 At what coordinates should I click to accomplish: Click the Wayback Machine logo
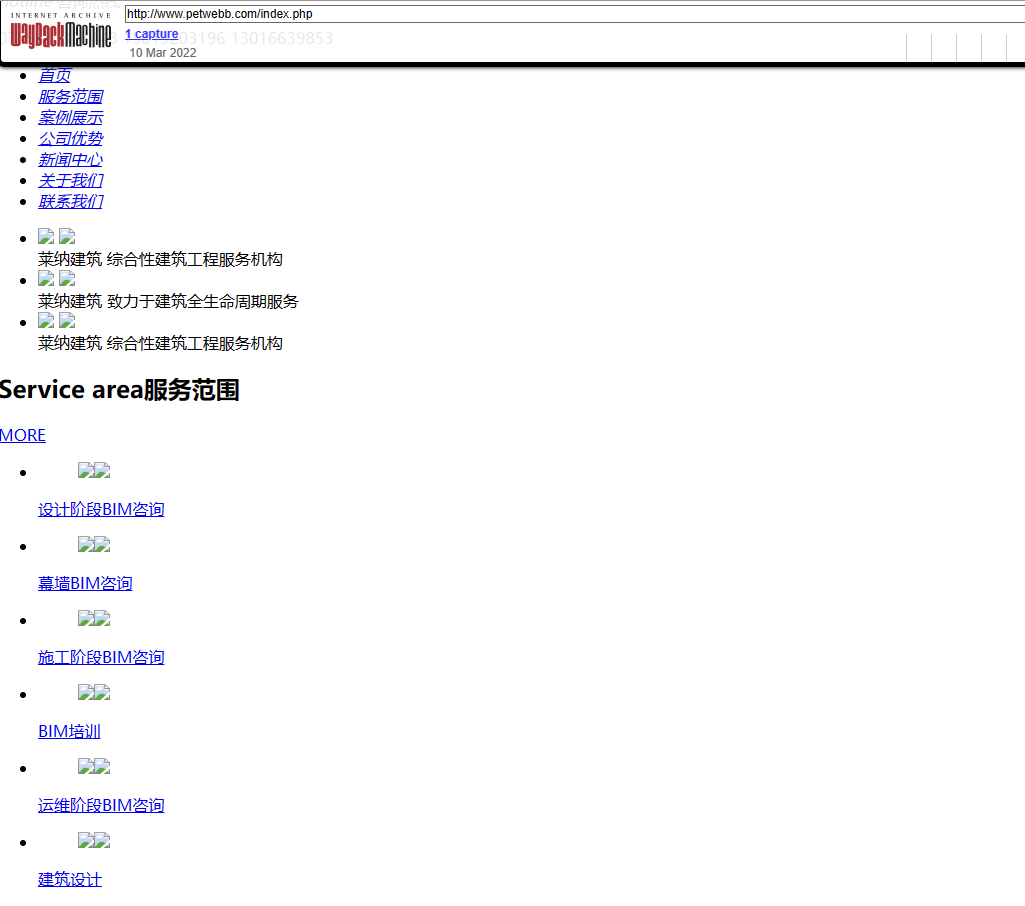point(61,33)
